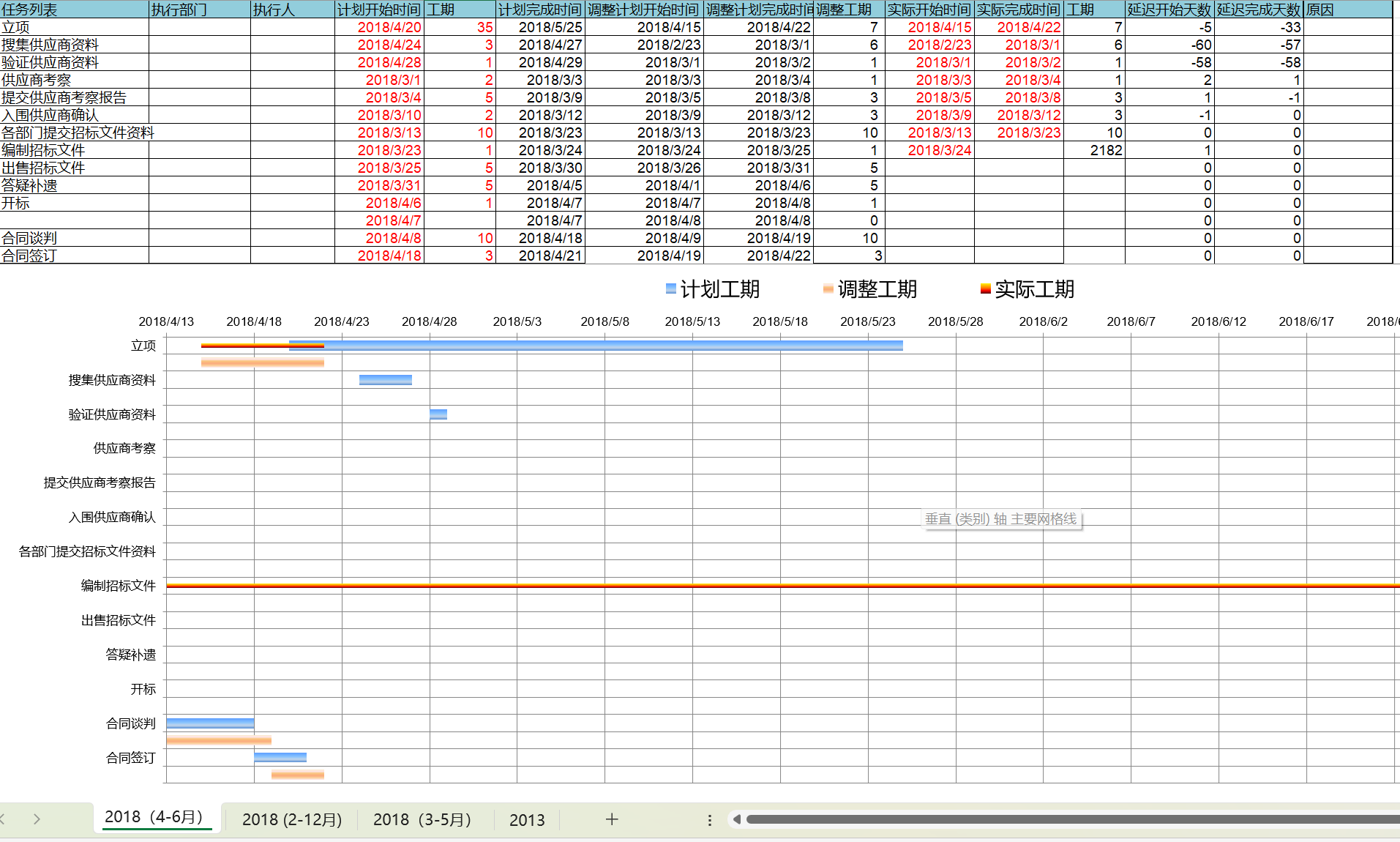
Task: Click the planned duration 35 cell
Action: coord(460,27)
